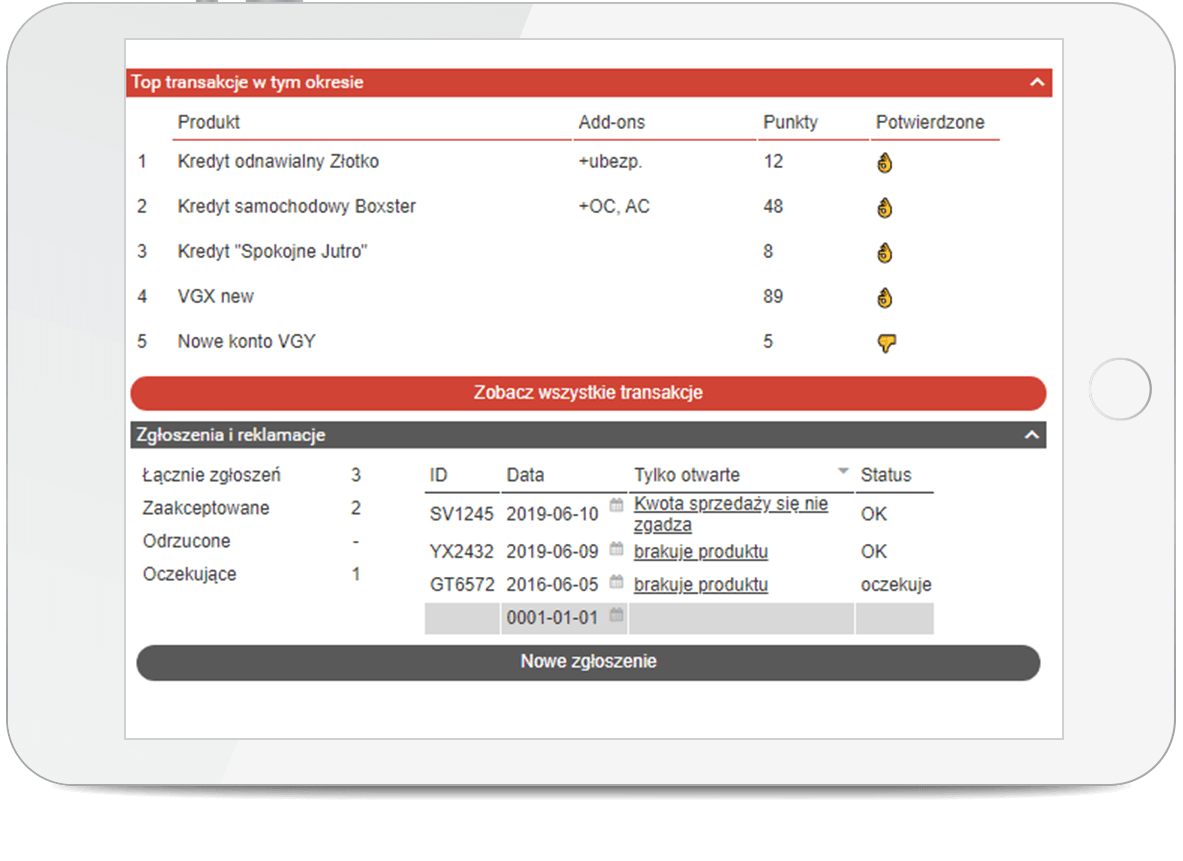The image size is (1183, 861).
Task: Open calendar picker for date 2016-06-05
Action: (x=616, y=582)
